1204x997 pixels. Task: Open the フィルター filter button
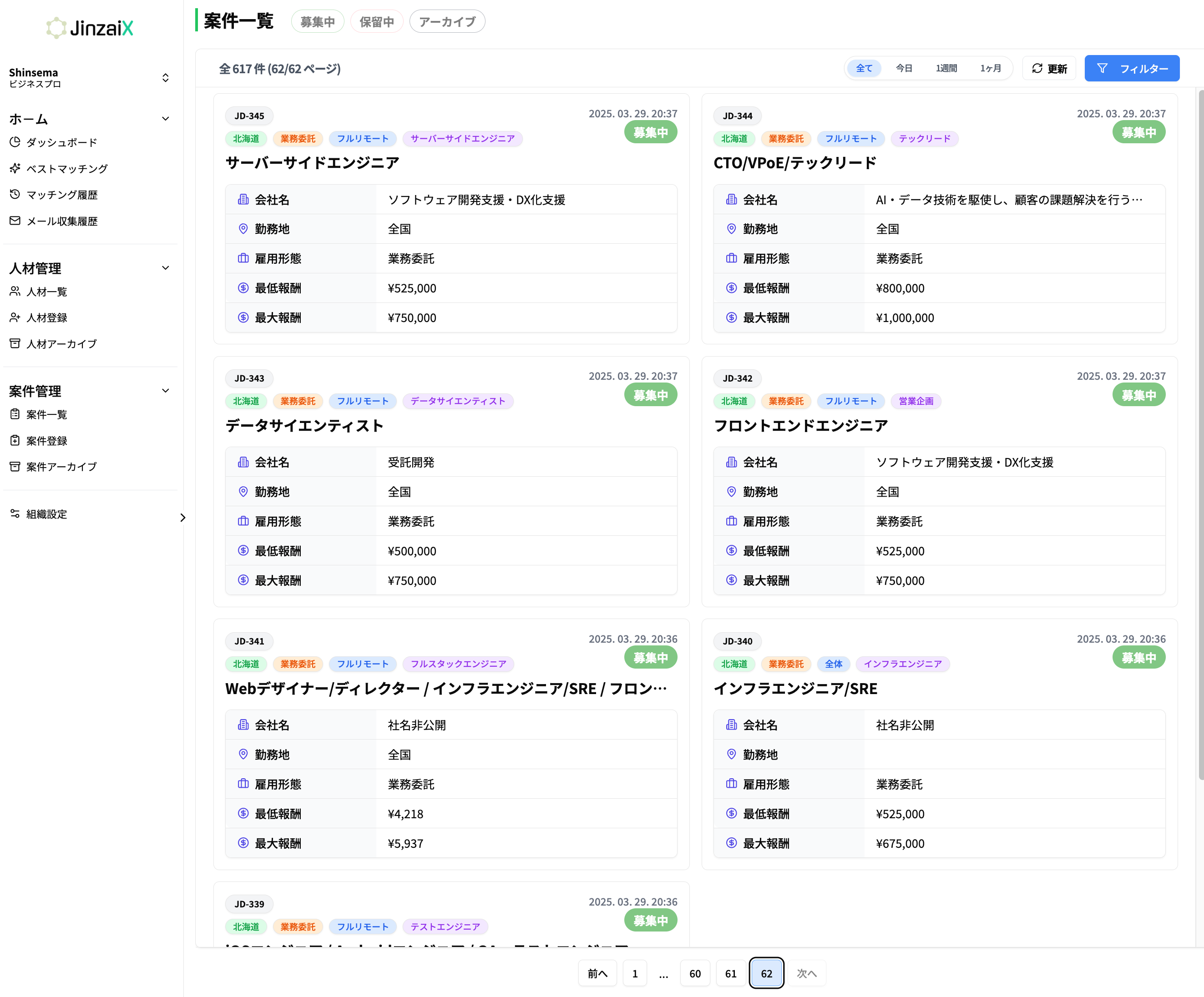coord(1132,68)
